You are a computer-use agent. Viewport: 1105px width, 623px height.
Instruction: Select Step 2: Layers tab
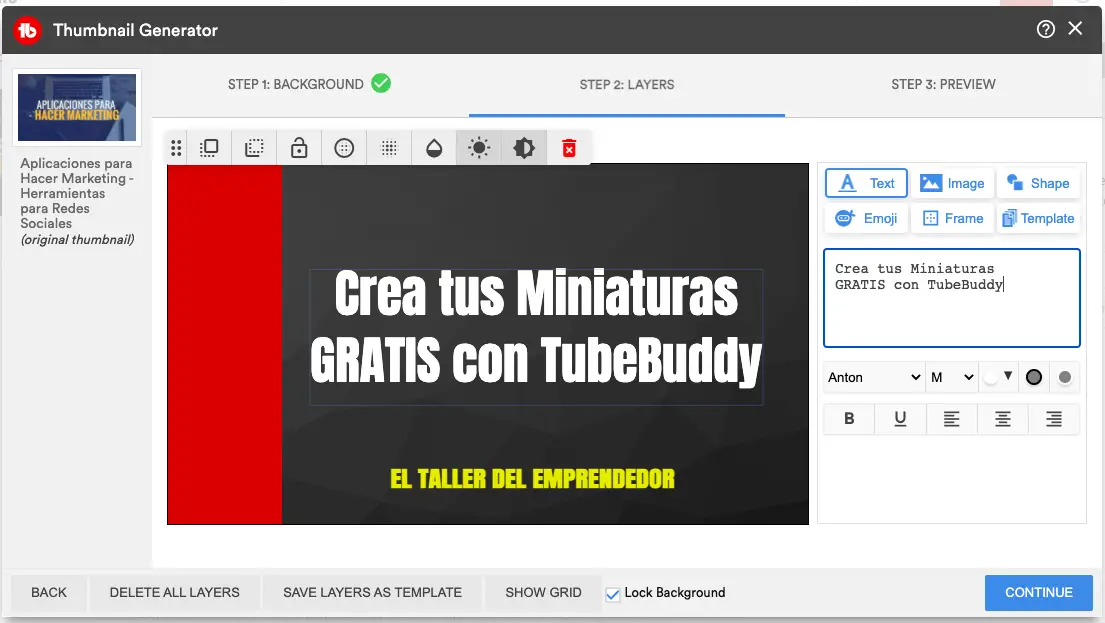coord(626,85)
